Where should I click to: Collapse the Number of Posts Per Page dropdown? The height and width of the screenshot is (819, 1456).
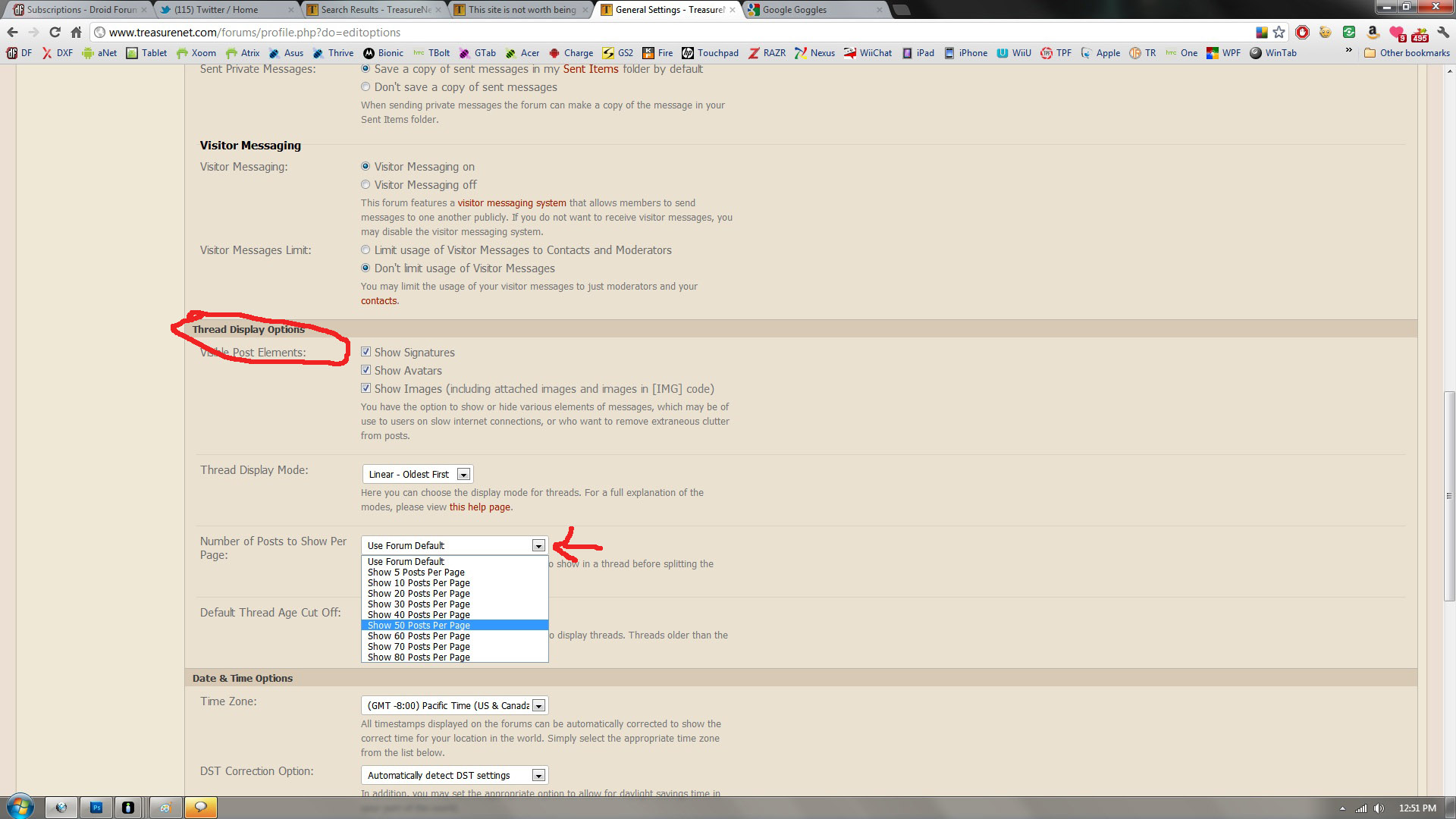(x=454, y=545)
